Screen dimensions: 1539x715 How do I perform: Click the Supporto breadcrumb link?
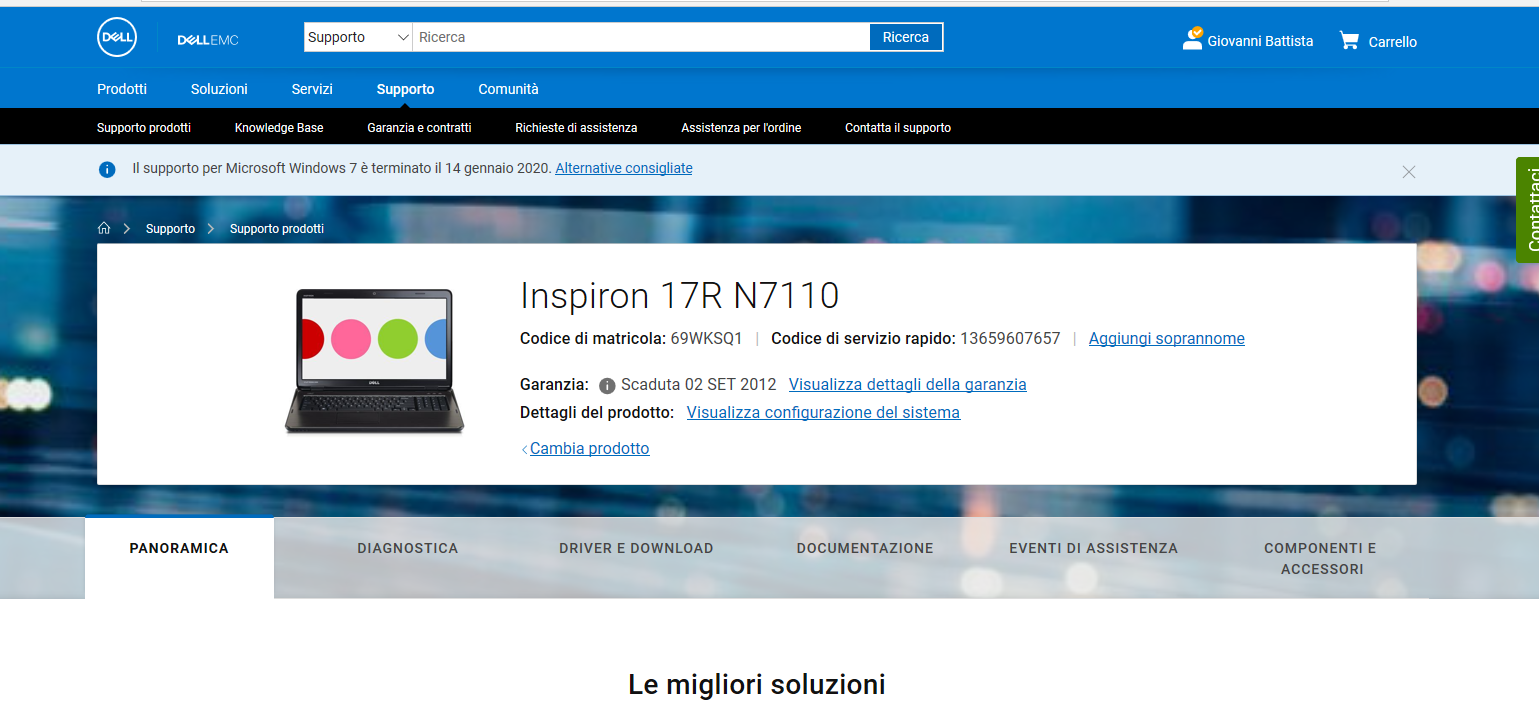click(x=170, y=229)
